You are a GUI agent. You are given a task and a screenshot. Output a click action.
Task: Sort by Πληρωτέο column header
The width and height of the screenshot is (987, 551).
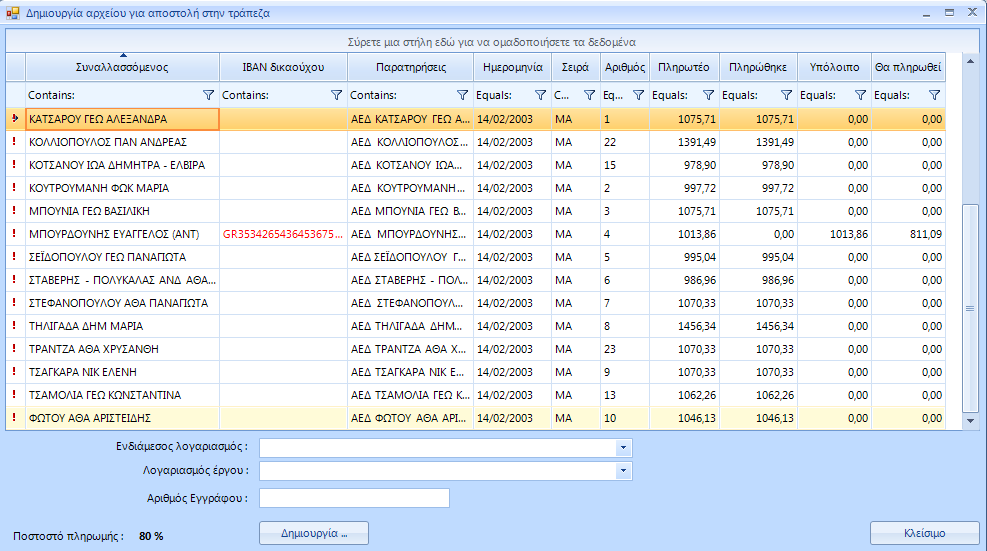click(x=684, y=68)
